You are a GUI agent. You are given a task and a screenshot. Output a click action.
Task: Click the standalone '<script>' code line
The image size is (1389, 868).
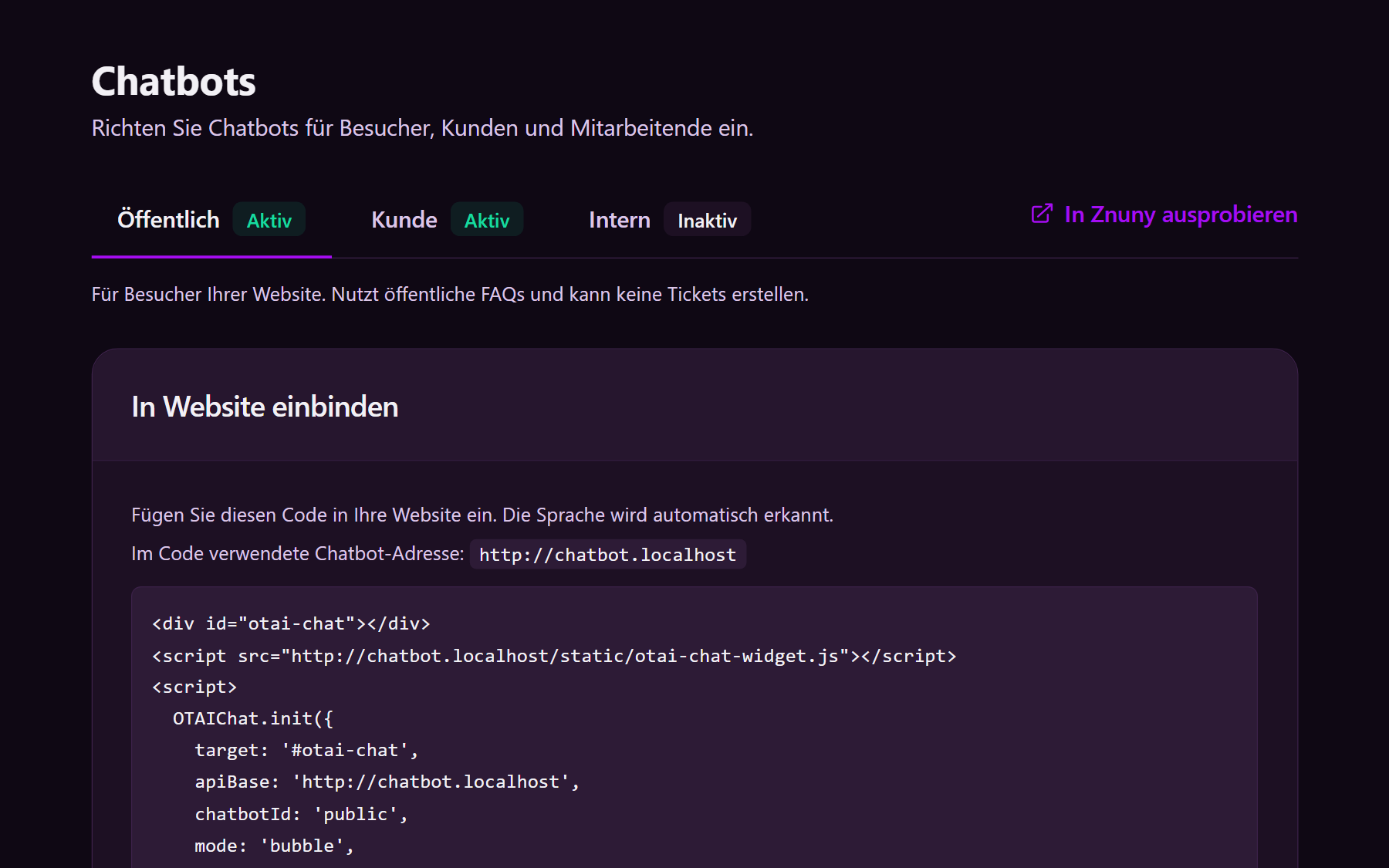(x=194, y=687)
